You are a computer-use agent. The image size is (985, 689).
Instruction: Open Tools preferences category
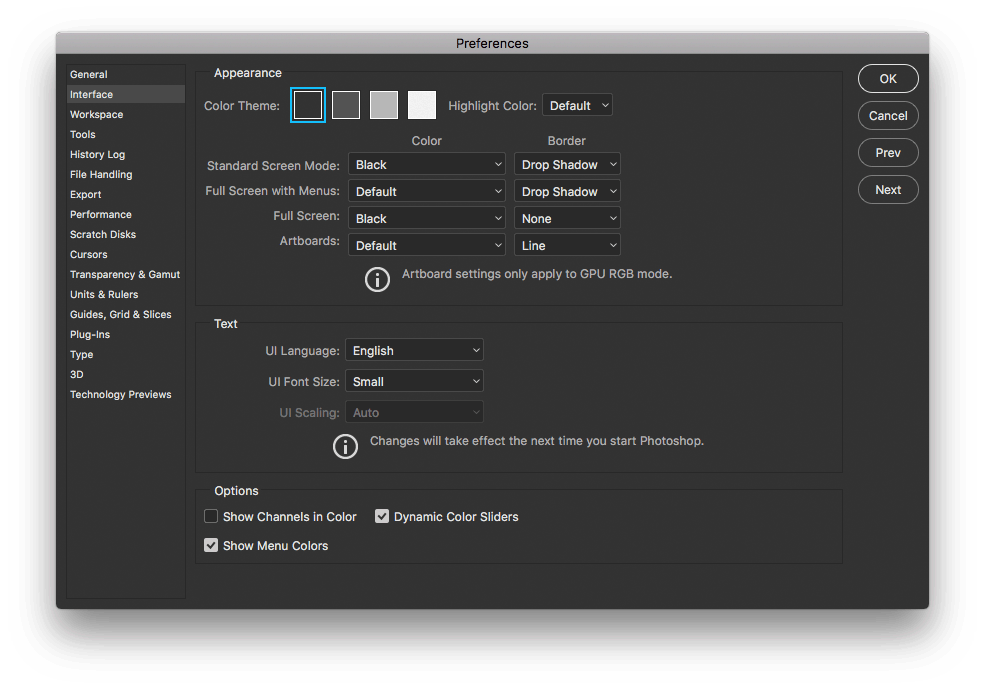click(126, 134)
